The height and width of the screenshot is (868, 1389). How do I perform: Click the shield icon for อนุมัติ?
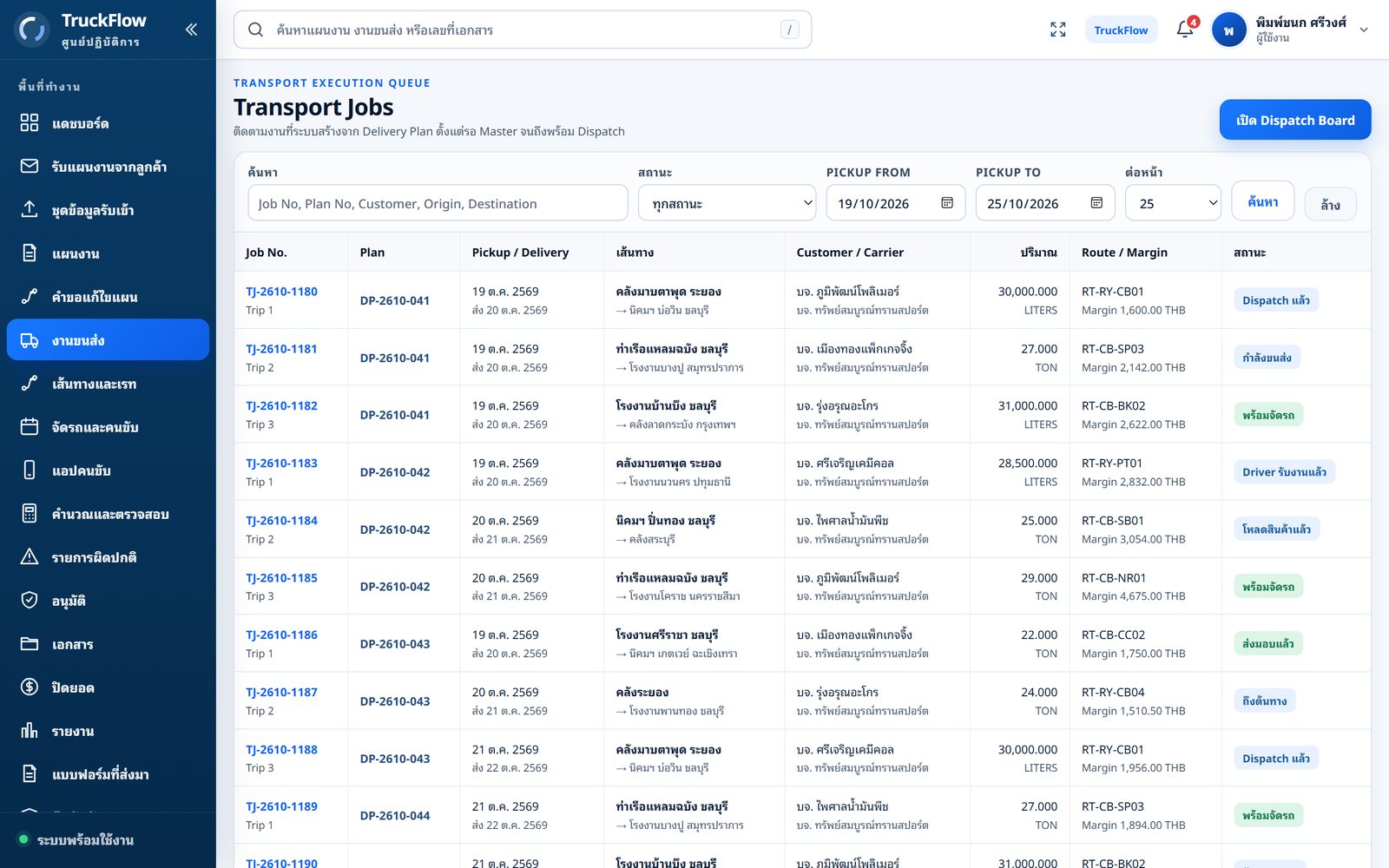(30, 600)
